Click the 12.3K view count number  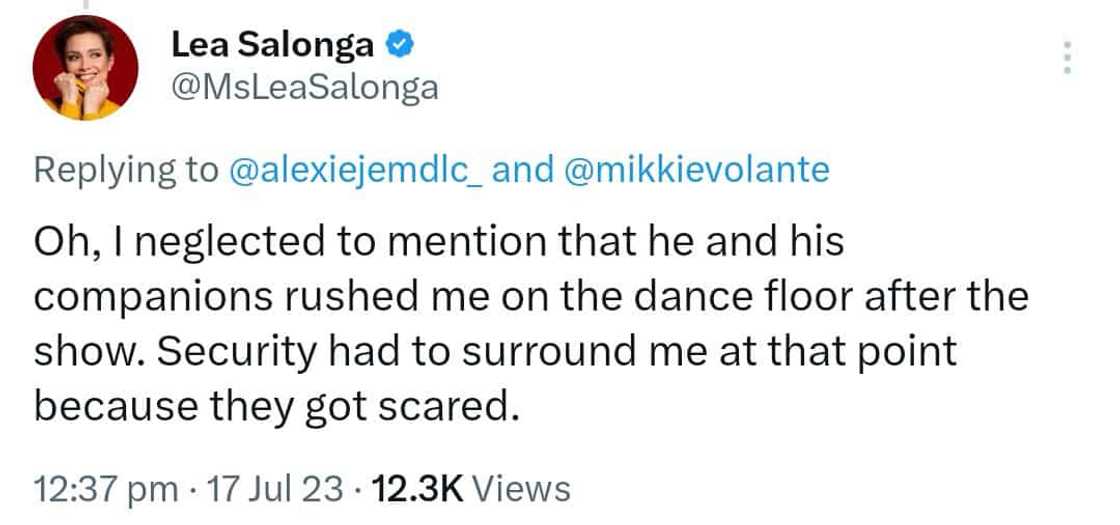pos(416,490)
